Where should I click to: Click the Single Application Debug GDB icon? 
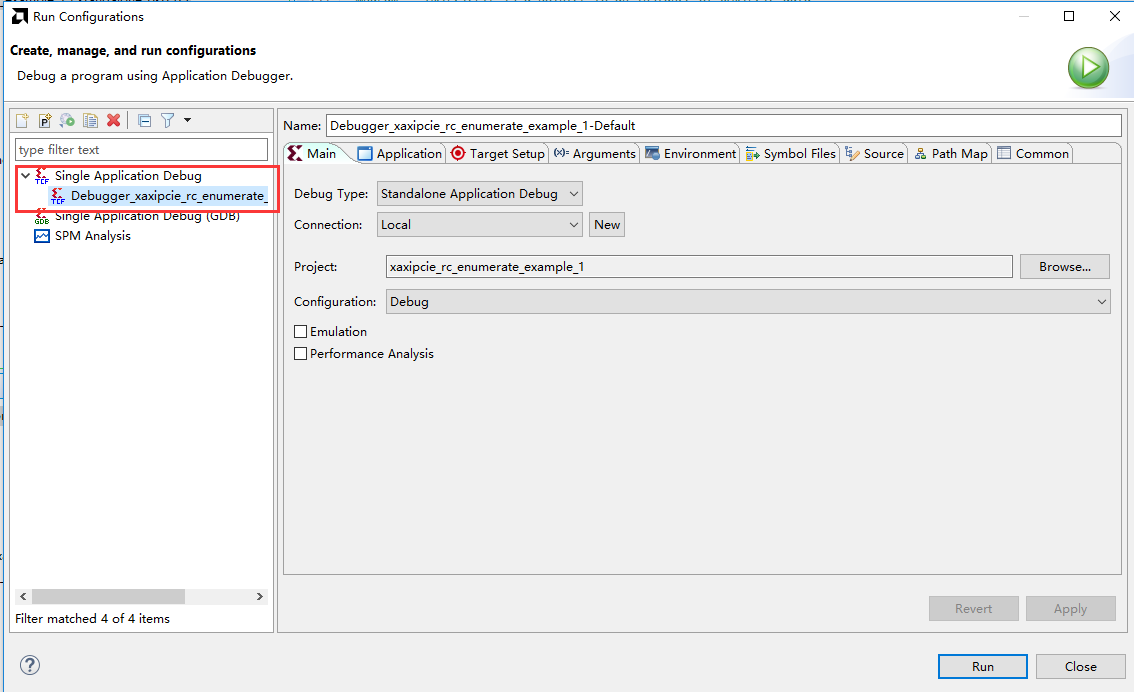(42, 216)
